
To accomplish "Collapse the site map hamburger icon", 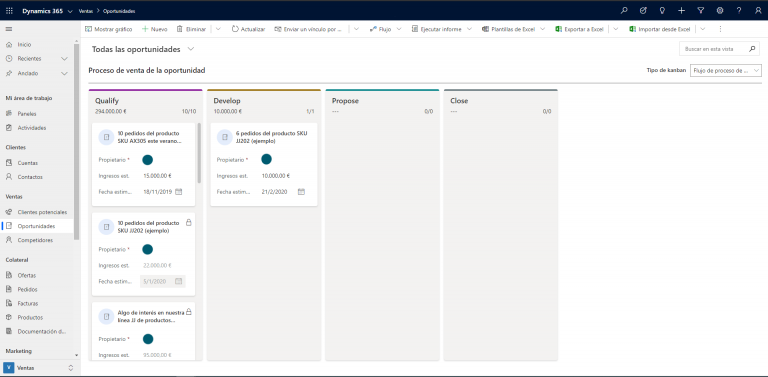I will [9, 29].
